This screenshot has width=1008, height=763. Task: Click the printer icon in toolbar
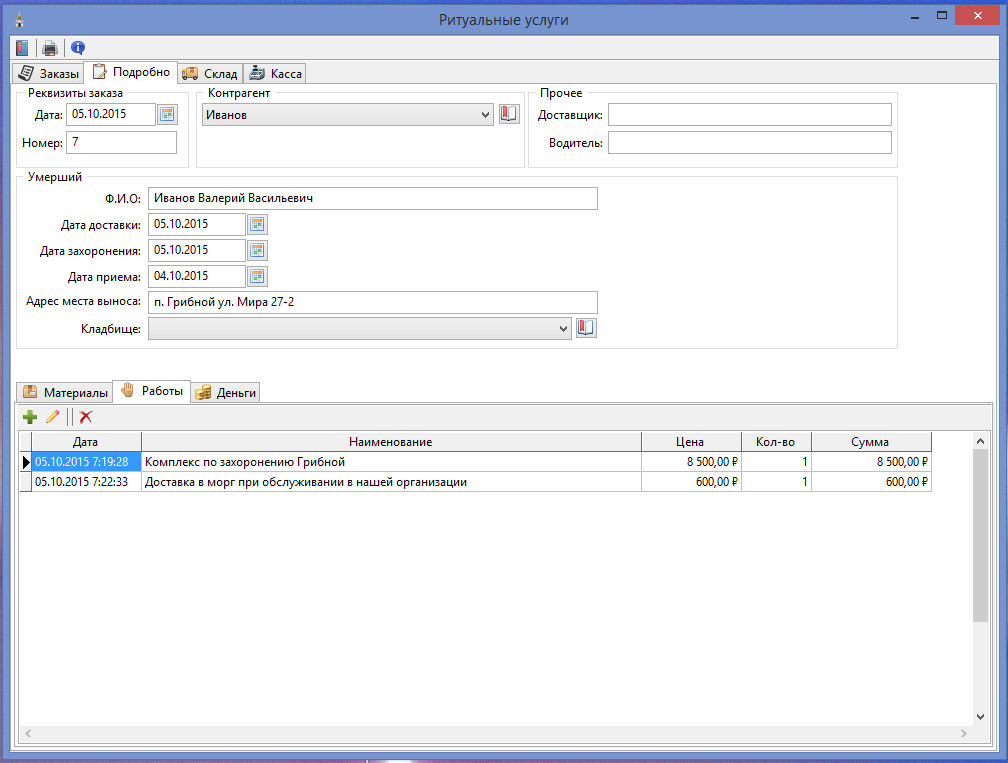click(50, 48)
